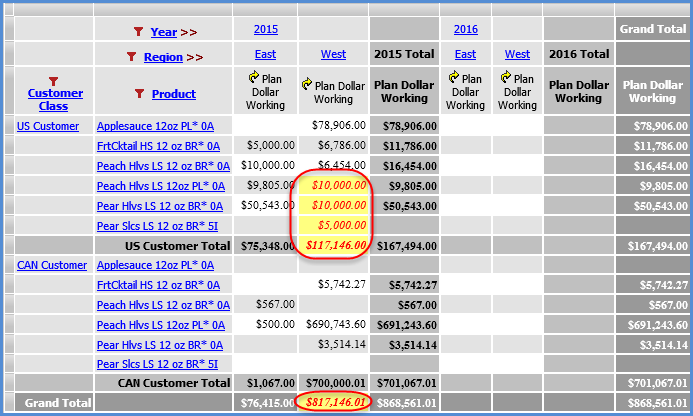Image resolution: width=693 pixels, height=416 pixels.
Task: Click the Plan Dollar Working icon under 2016 West
Action: tap(506, 76)
